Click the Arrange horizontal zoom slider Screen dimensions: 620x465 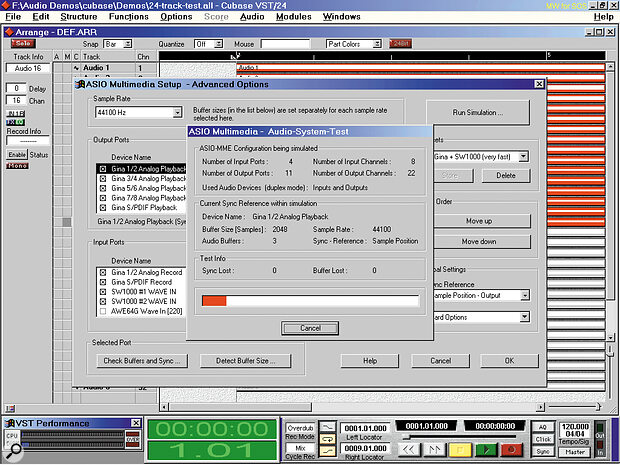pyautogui.click(x=575, y=406)
